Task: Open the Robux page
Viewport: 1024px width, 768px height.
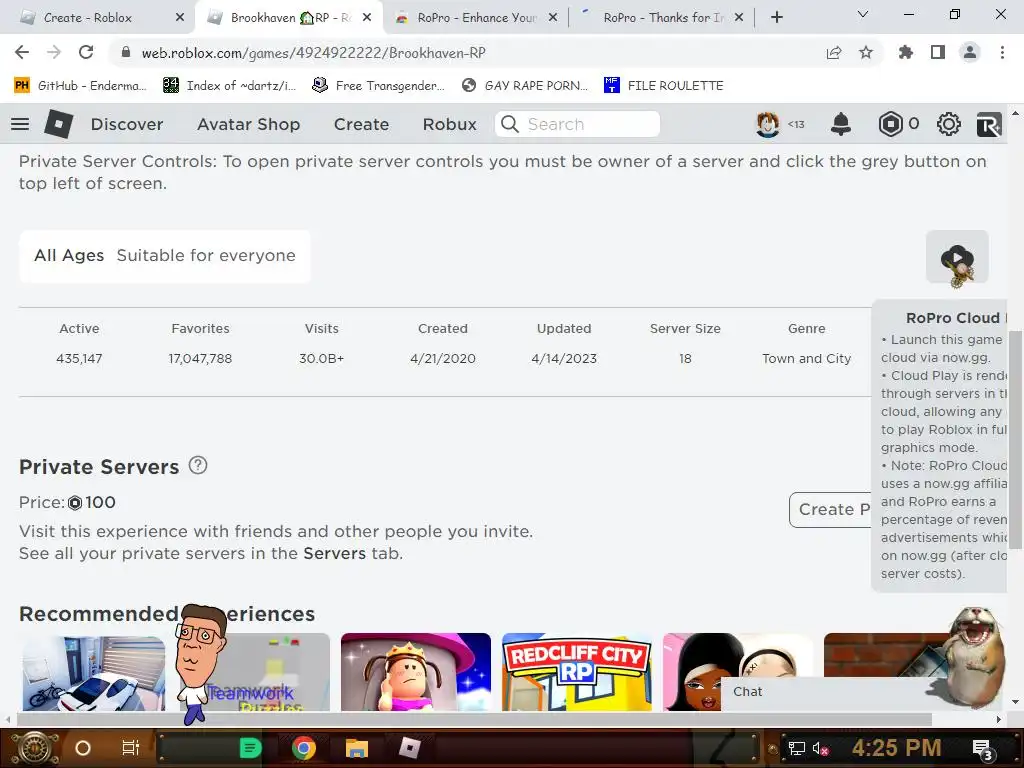Action: (449, 124)
